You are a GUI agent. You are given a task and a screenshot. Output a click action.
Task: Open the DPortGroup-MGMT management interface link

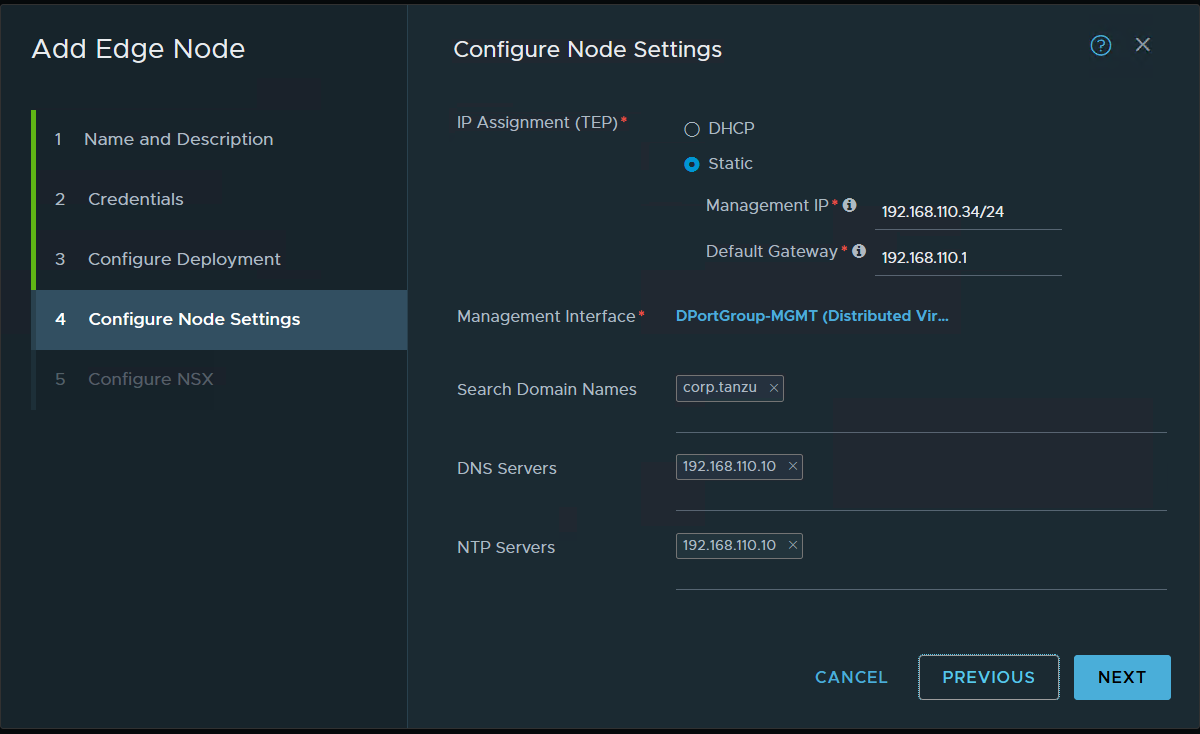[x=812, y=316]
